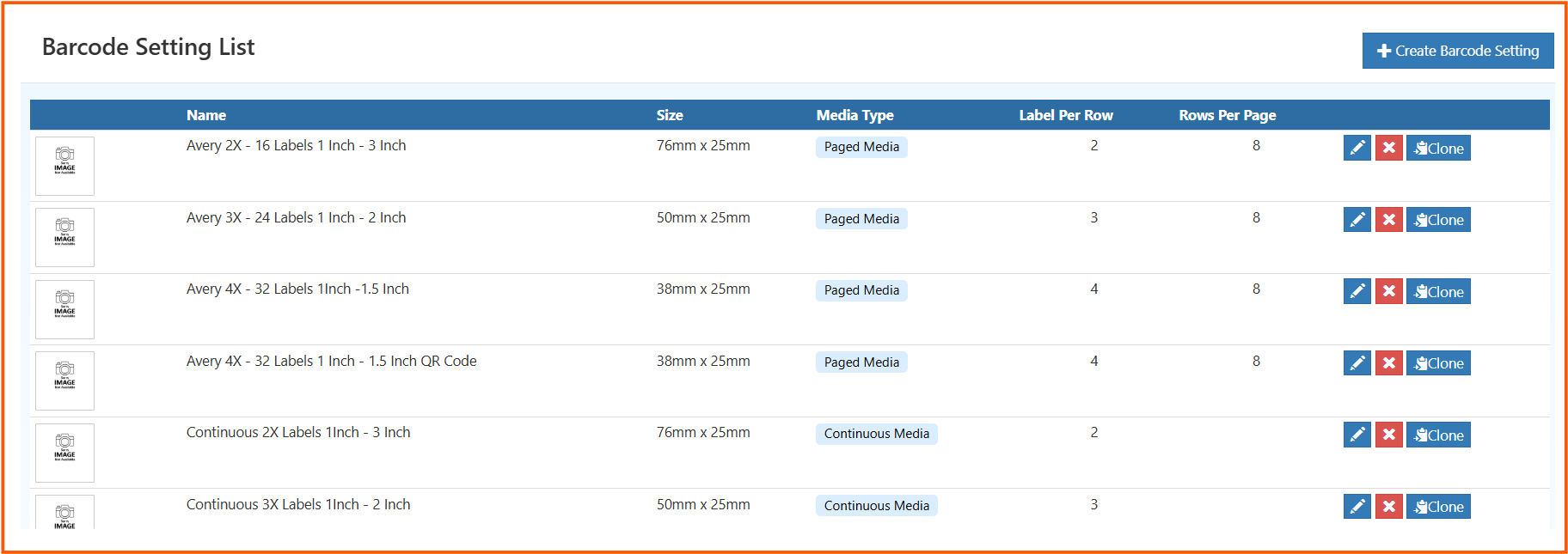The width and height of the screenshot is (1568, 554).
Task: Edit the Avery 3X 24 Labels setting
Action: click(1357, 220)
